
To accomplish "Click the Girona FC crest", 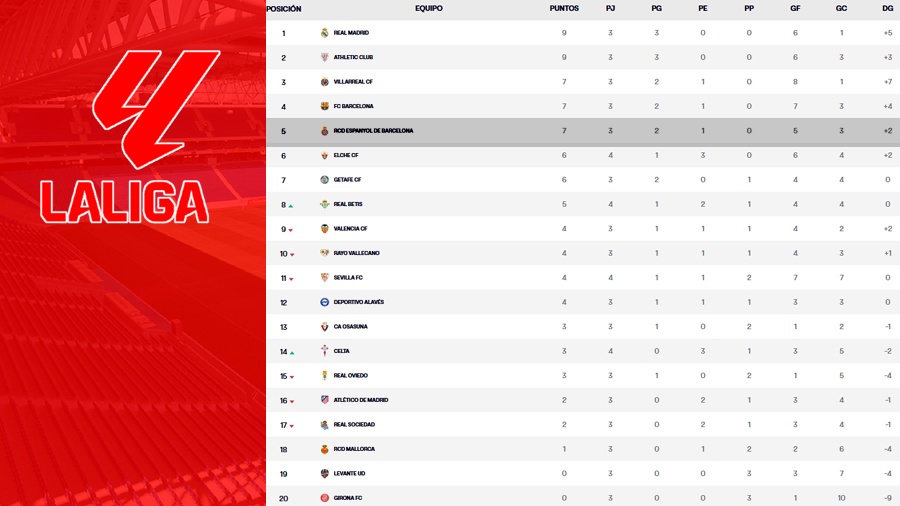I will point(324,498).
